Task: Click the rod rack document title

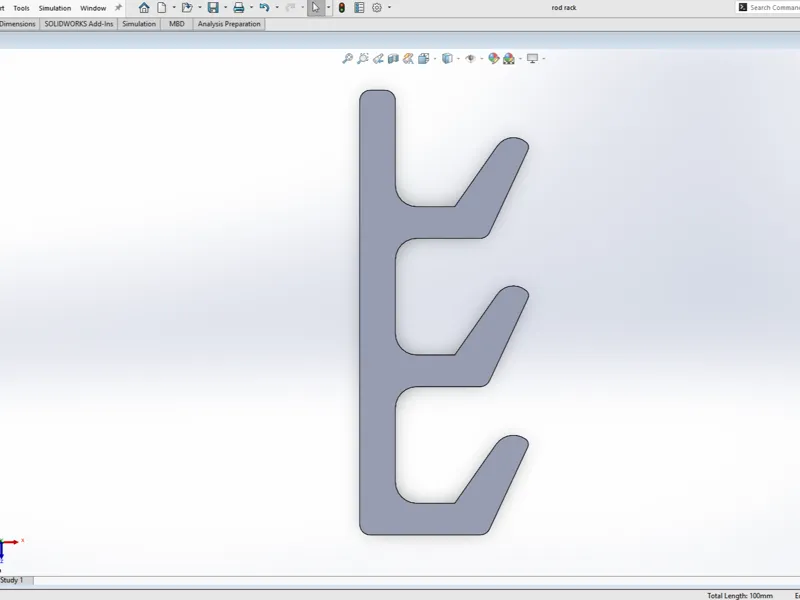Action: [x=564, y=8]
